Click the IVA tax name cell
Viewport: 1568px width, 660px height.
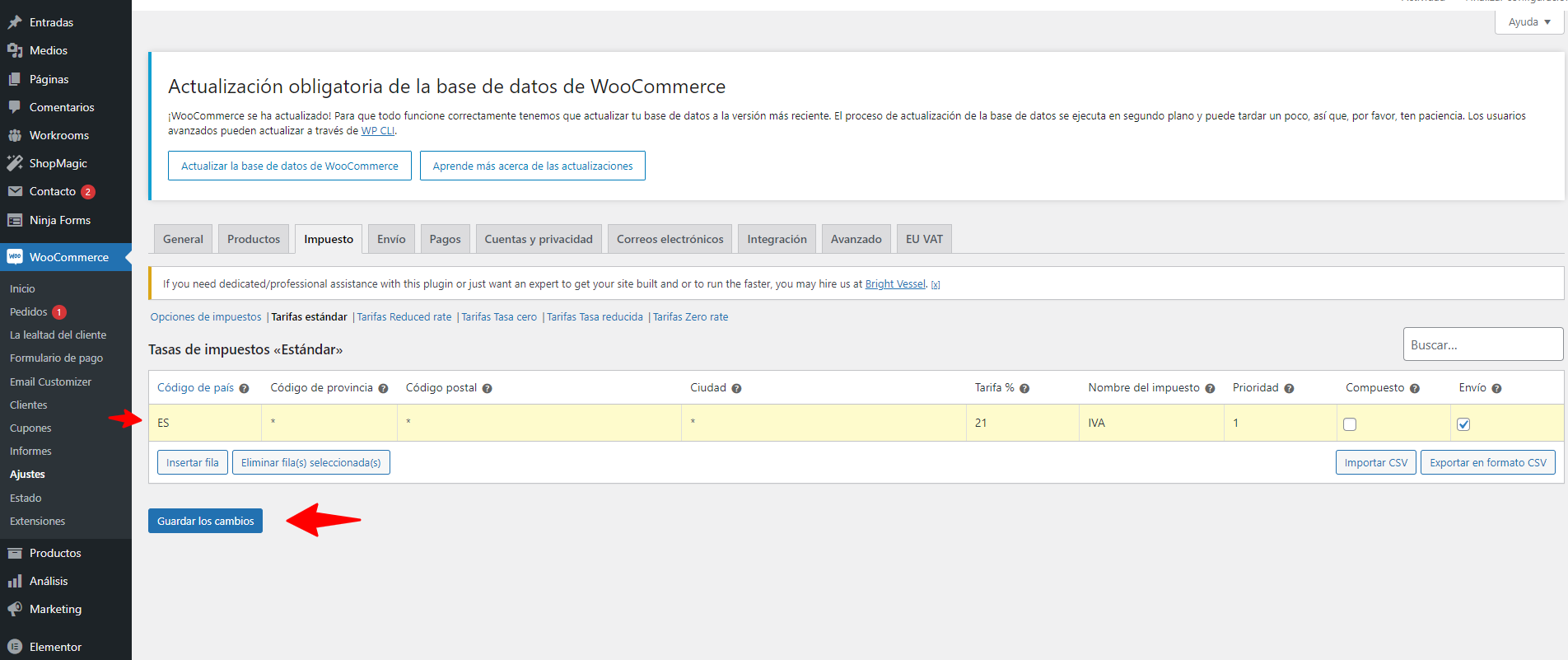click(x=1151, y=423)
